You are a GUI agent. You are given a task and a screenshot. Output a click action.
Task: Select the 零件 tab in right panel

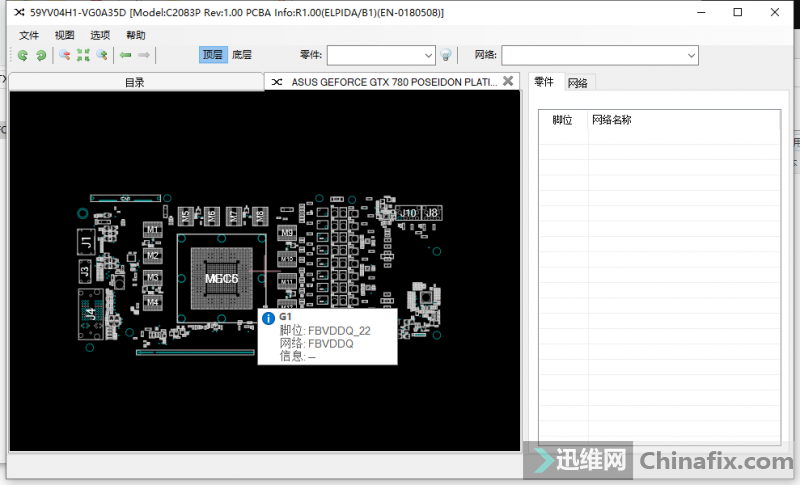[544, 82]
